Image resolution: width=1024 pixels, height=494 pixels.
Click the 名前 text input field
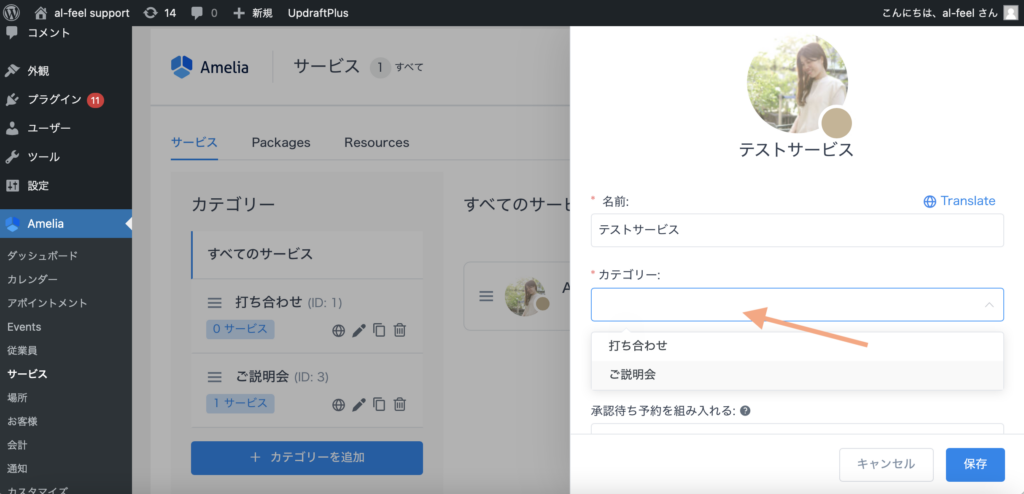(796, 230)
